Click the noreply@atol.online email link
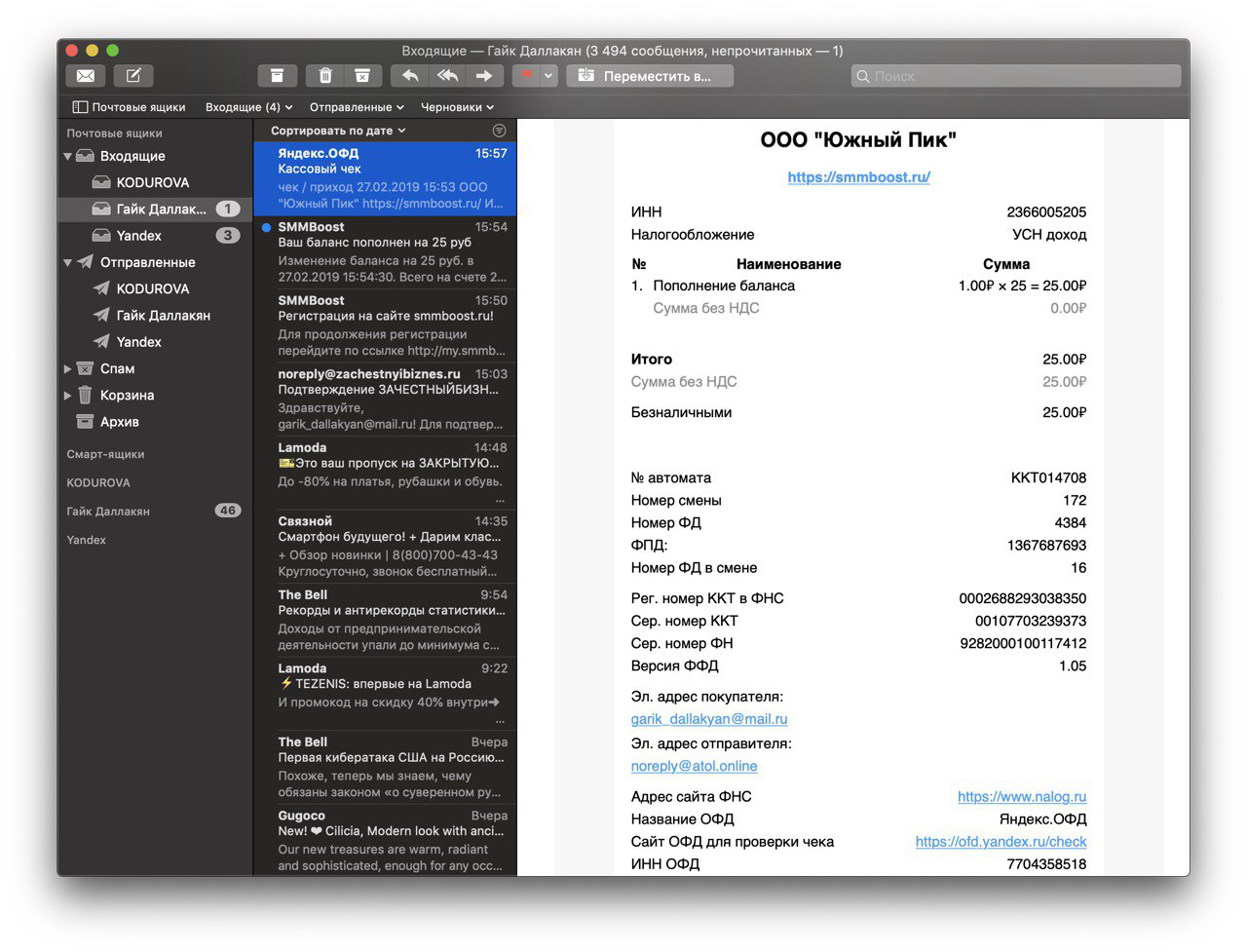 (x=694, y=766)
